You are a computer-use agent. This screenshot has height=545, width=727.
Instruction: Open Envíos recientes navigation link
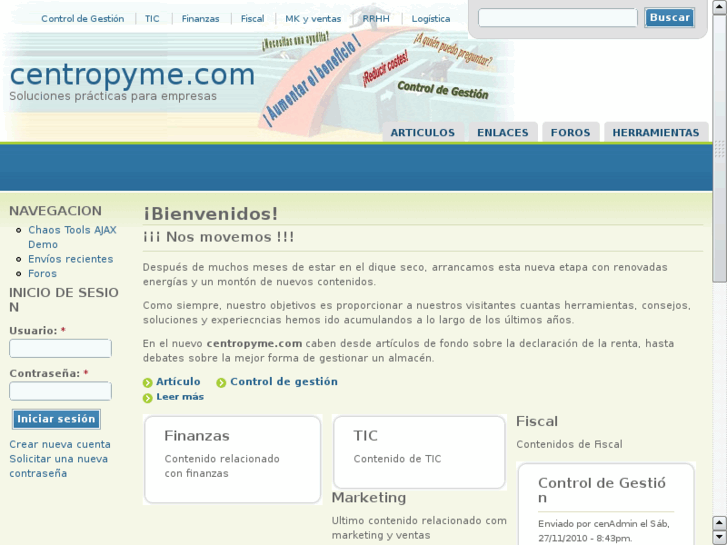(x=70, y=259)
